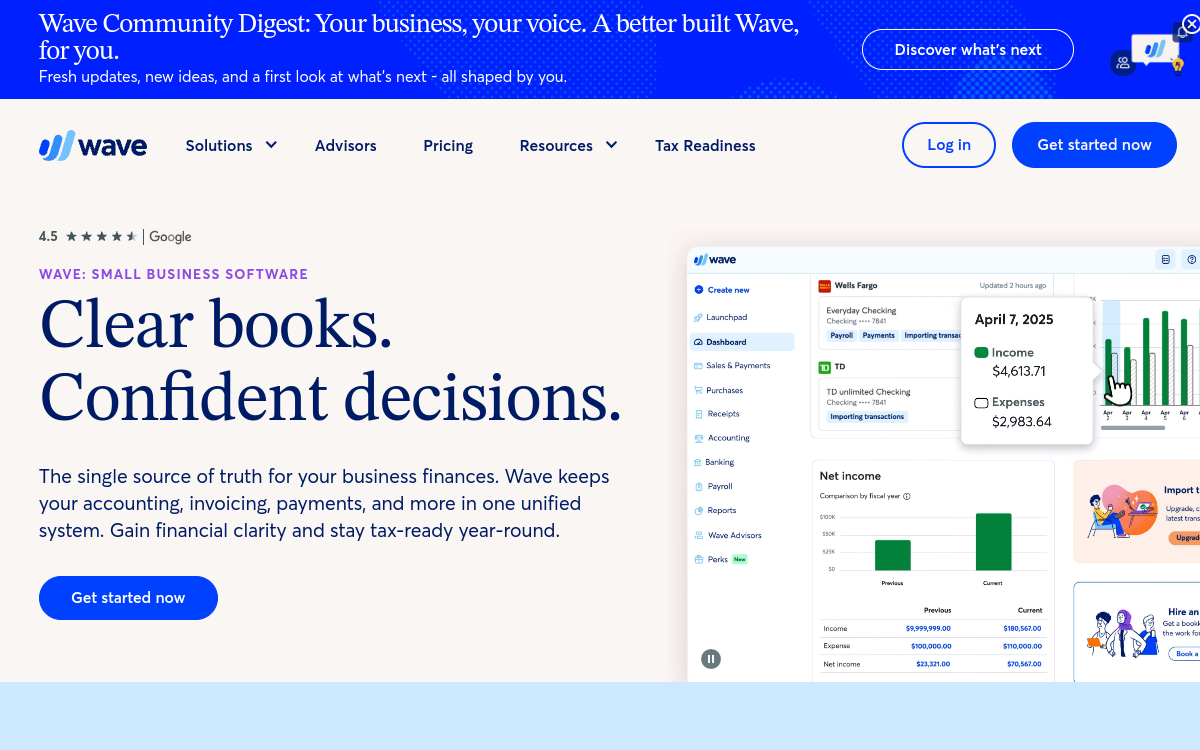This screenshot has width=1200, height=750.
Task: Pause the dashboard preview animation
Action: pos(711,658)
